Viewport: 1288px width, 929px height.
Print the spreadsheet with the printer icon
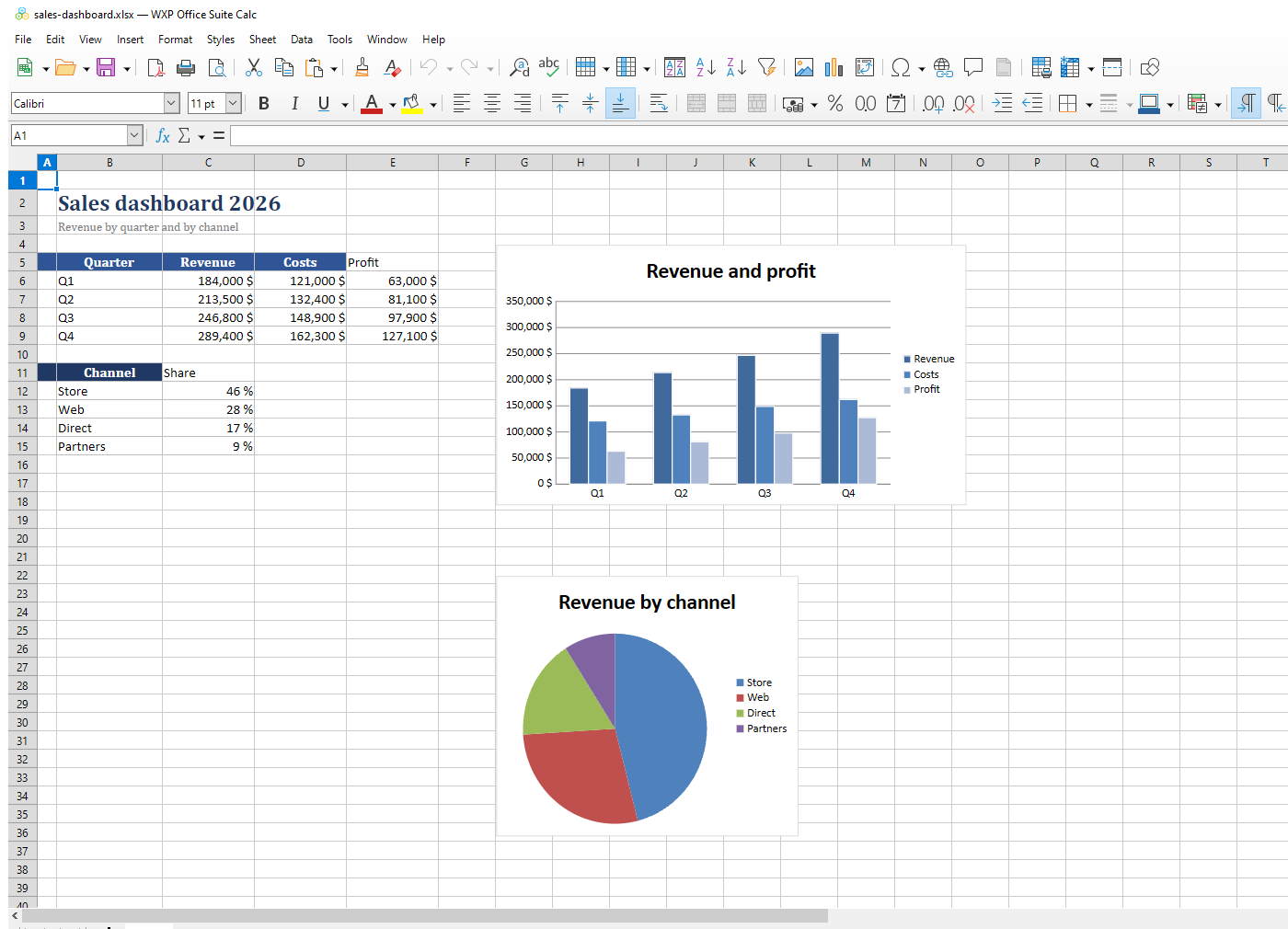point(186,67)
